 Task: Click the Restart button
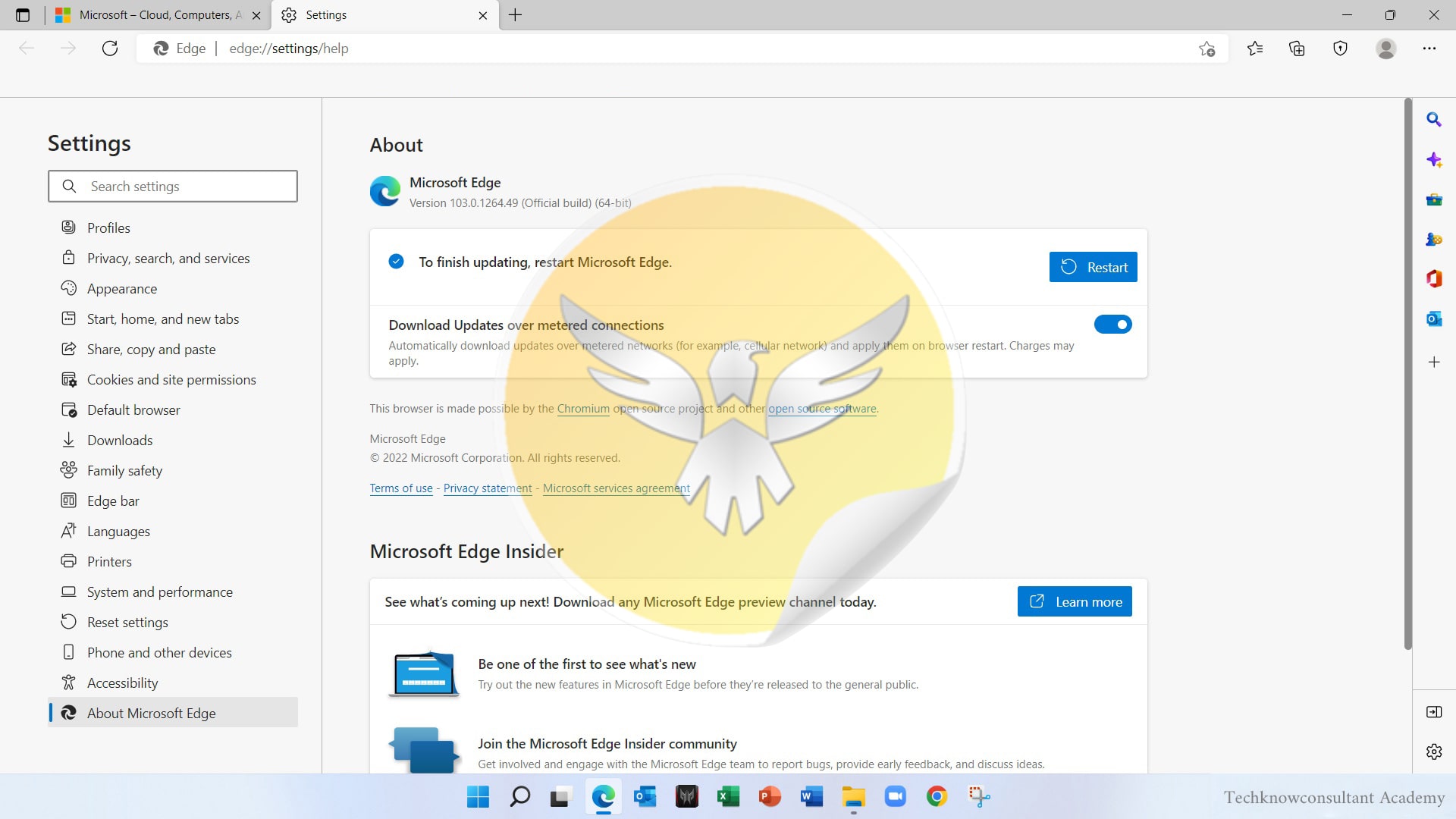(1093, 267)
